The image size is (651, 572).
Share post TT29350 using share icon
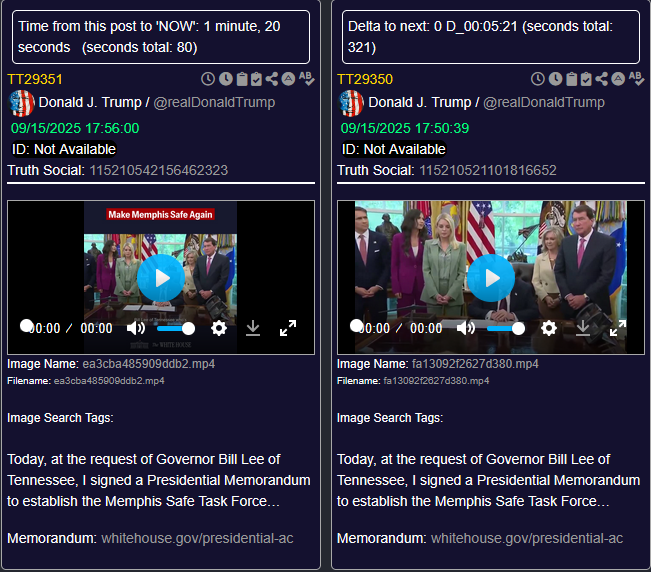click(x=602, y=79)
